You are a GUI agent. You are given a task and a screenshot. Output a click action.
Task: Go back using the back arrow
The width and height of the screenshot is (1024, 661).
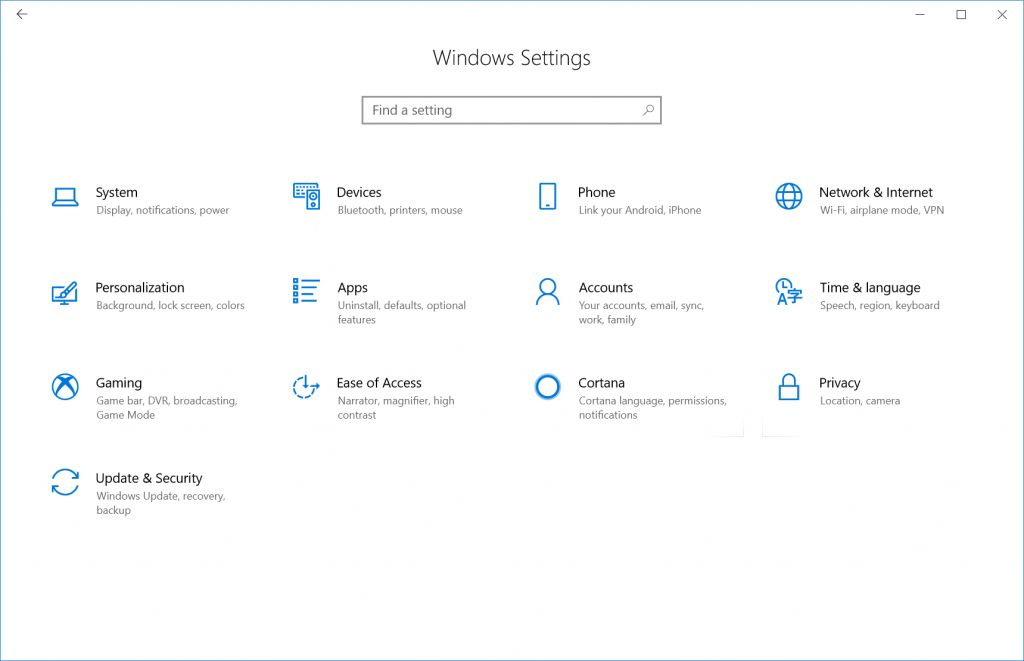click(x=22, y=15)
